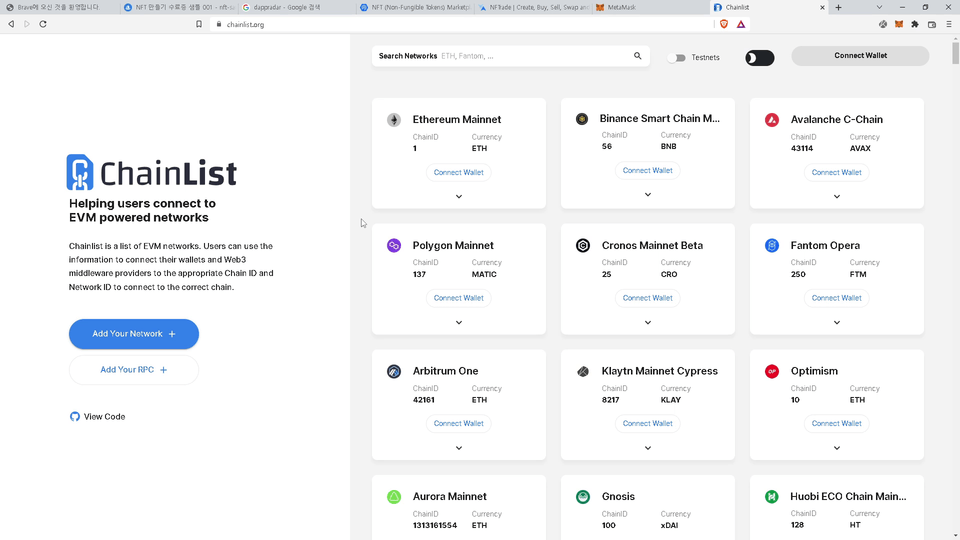This screenshot has height=540, width=960.
Task: Reload the page
Action: coord(43,24)
